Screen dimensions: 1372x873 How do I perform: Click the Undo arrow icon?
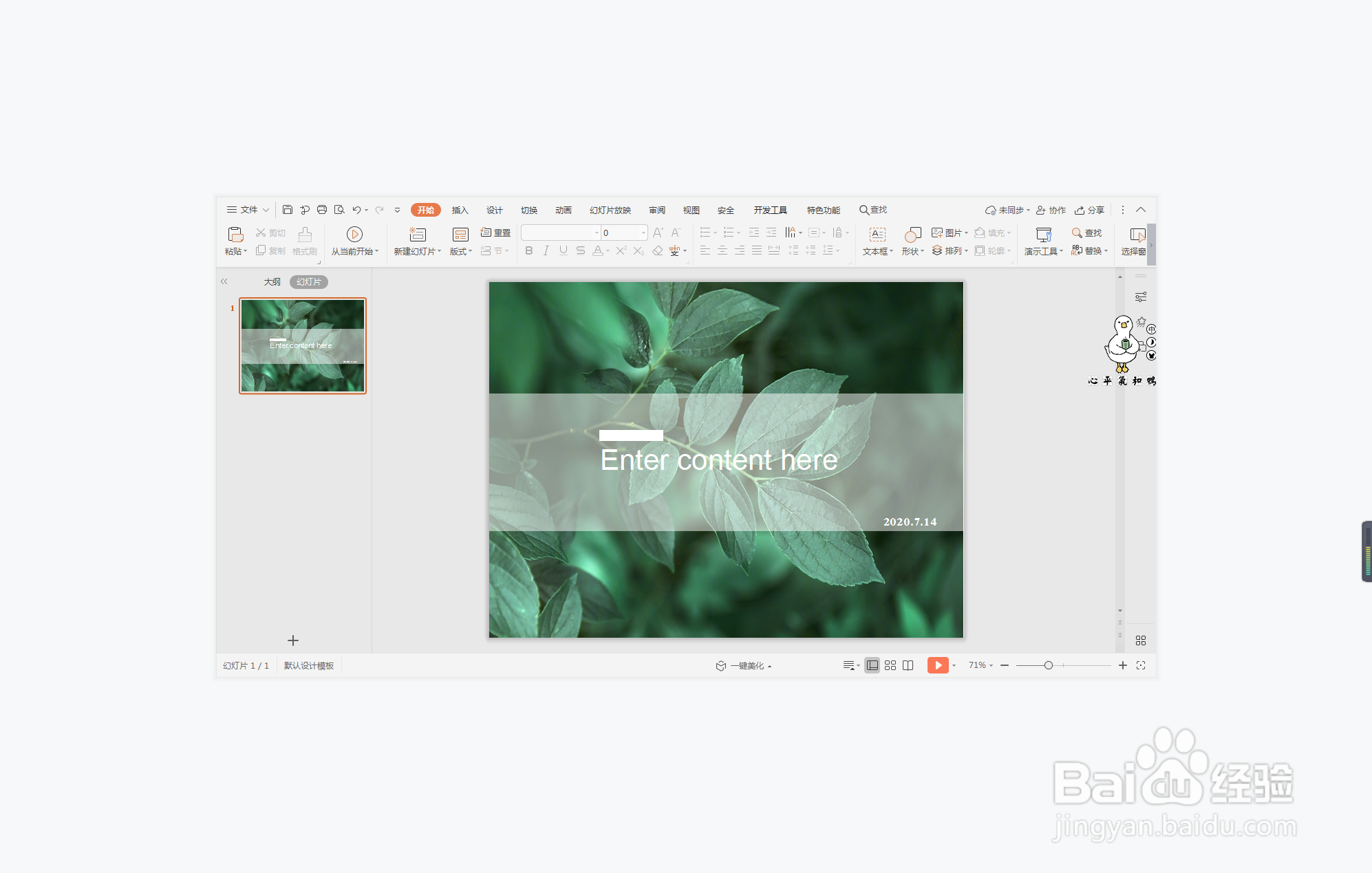click(356, 210)
